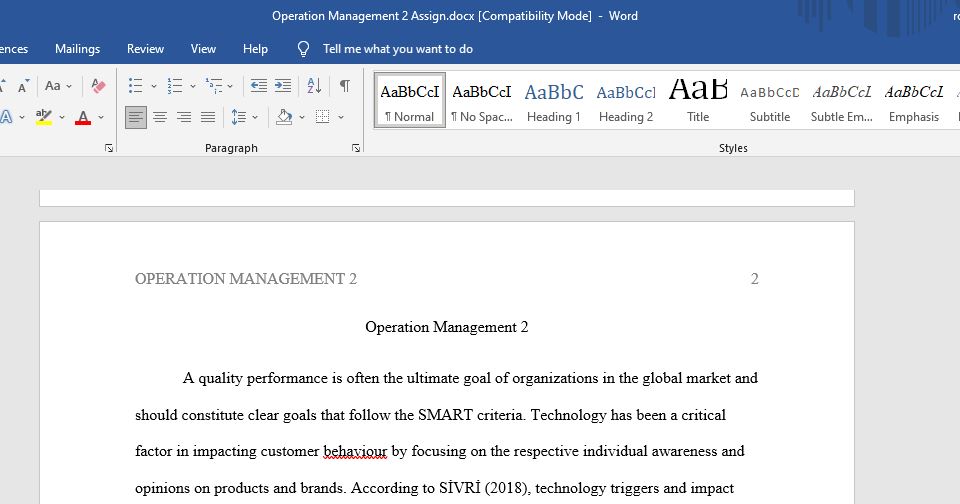Apply numbered list formatting
This screenshot has width=960, height=504.
click(x=175, y=86)
